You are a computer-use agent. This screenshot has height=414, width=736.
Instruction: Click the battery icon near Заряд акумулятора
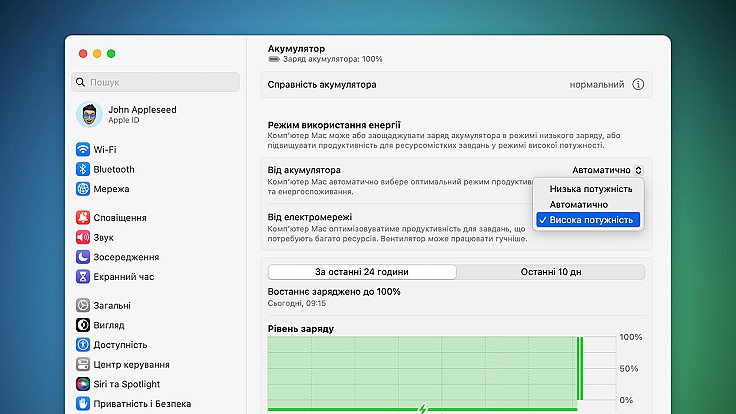[274, 59]
